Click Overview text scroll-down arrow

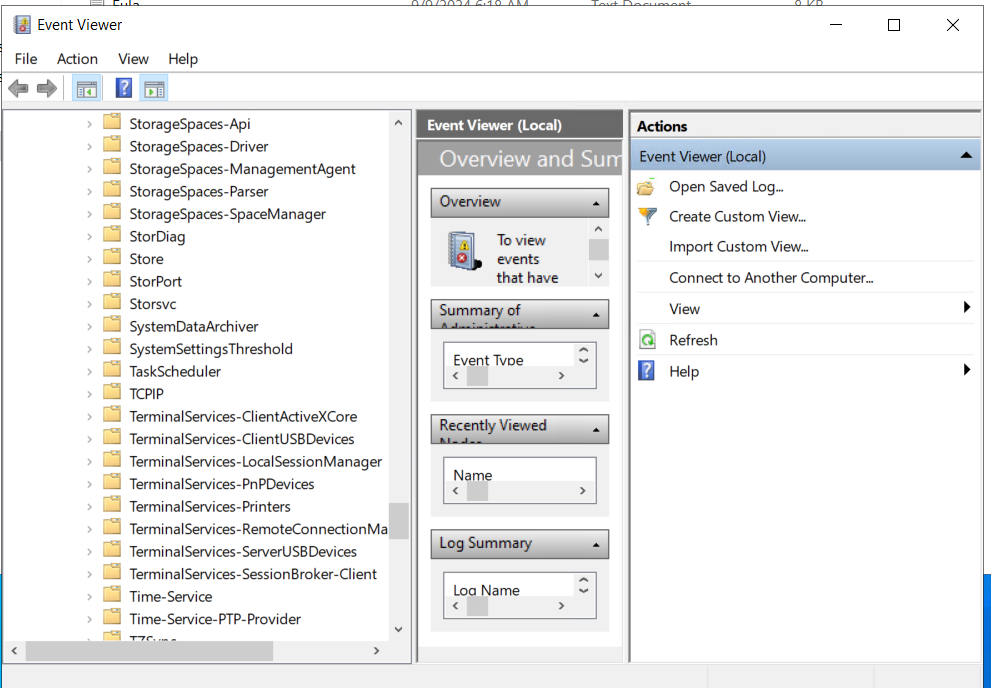click(599, 276)
